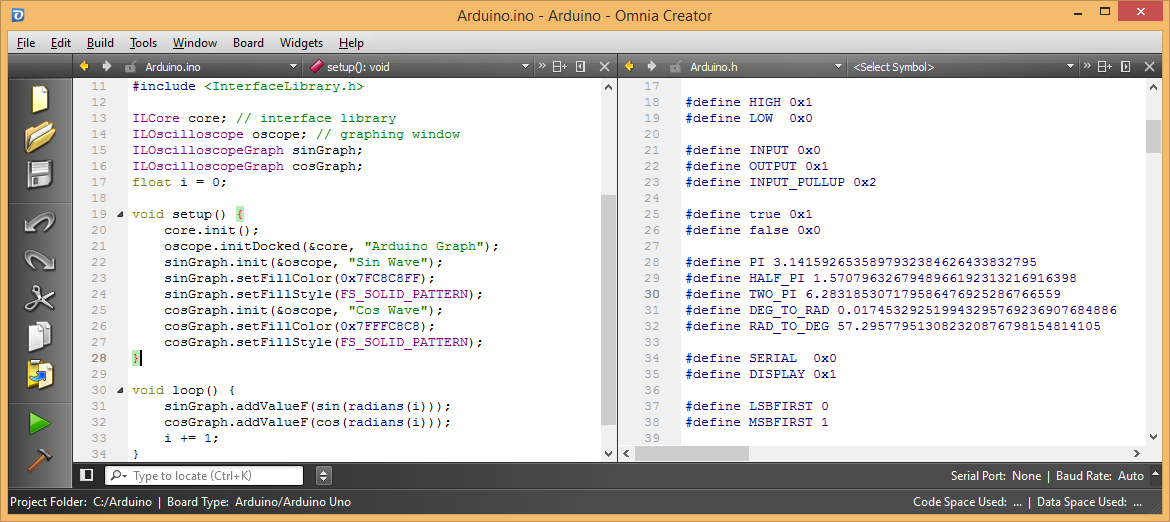Open the Board menu
The width and height of the screenshot is (1170, 522).
point(248,43)
